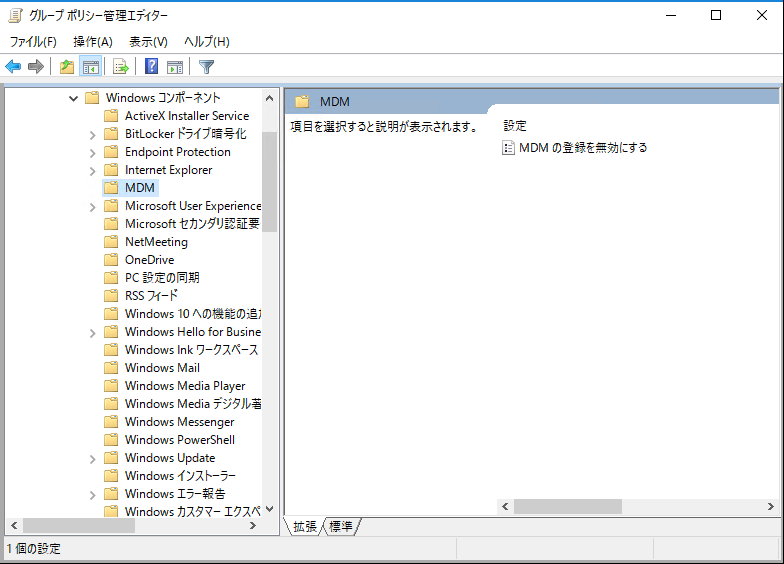Click the OneDrive folder icon
784x564 pixels.
tap(111, 260)
